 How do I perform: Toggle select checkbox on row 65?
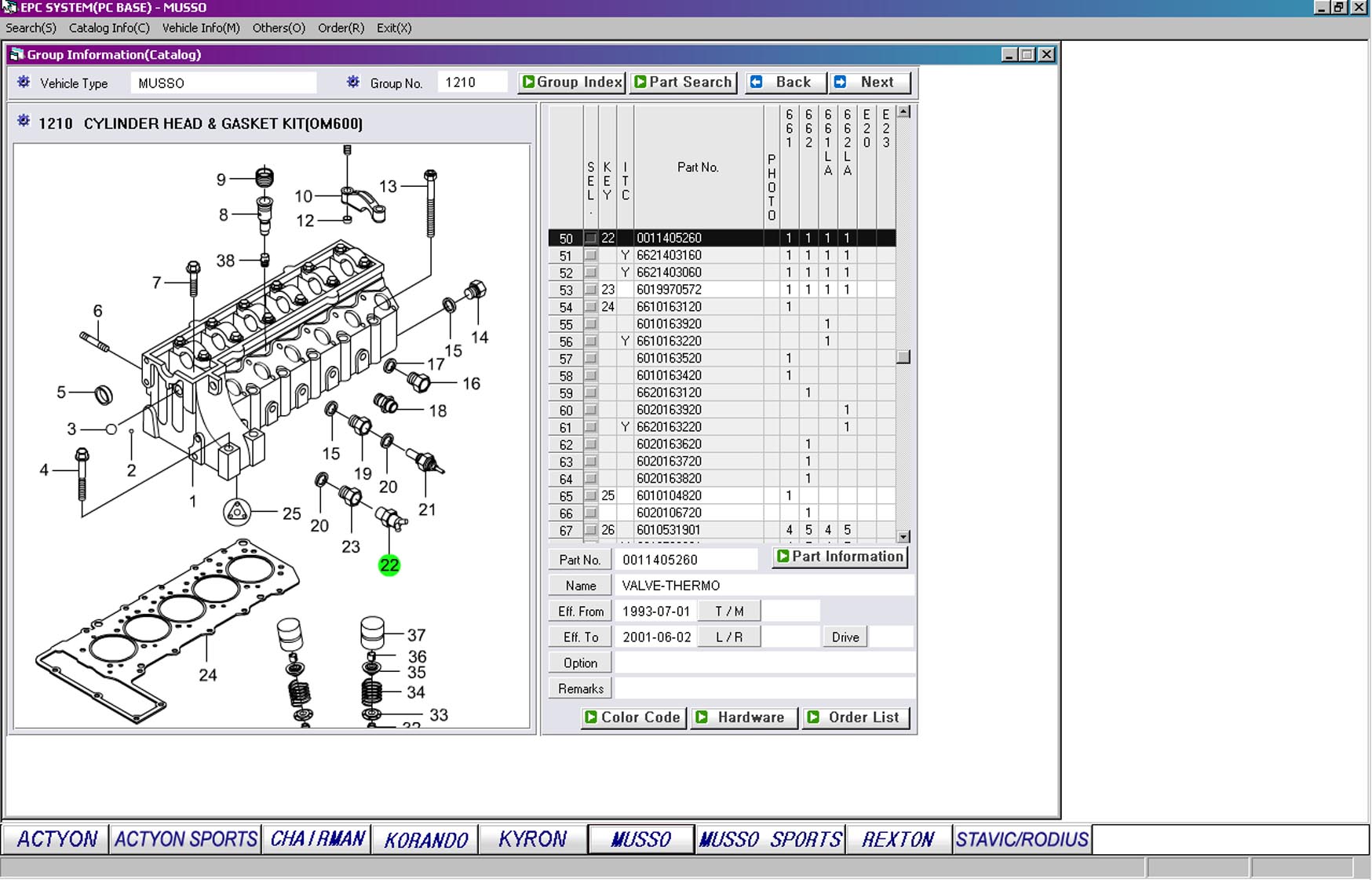[590, 496]
